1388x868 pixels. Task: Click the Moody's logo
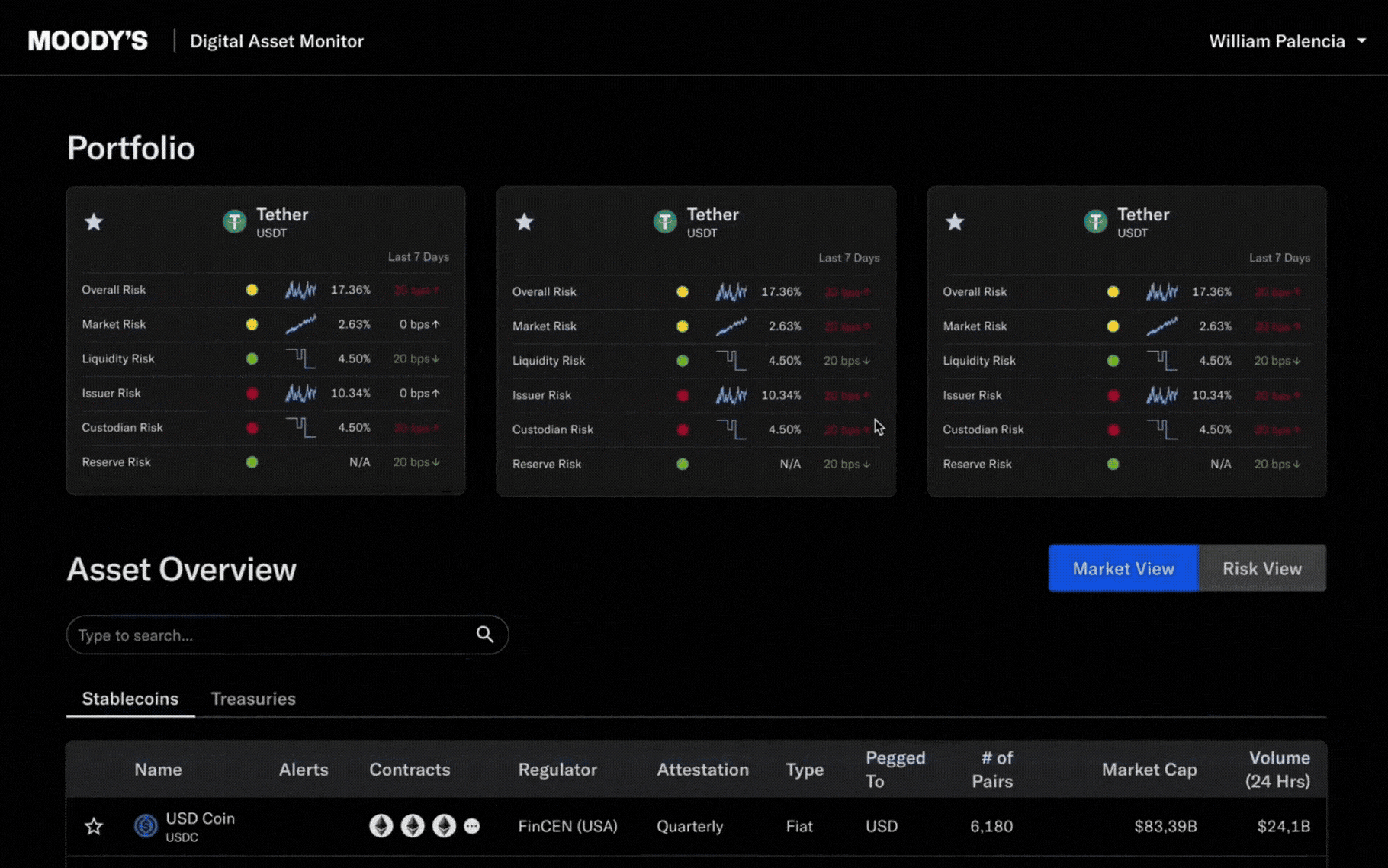tap(86, 40)
